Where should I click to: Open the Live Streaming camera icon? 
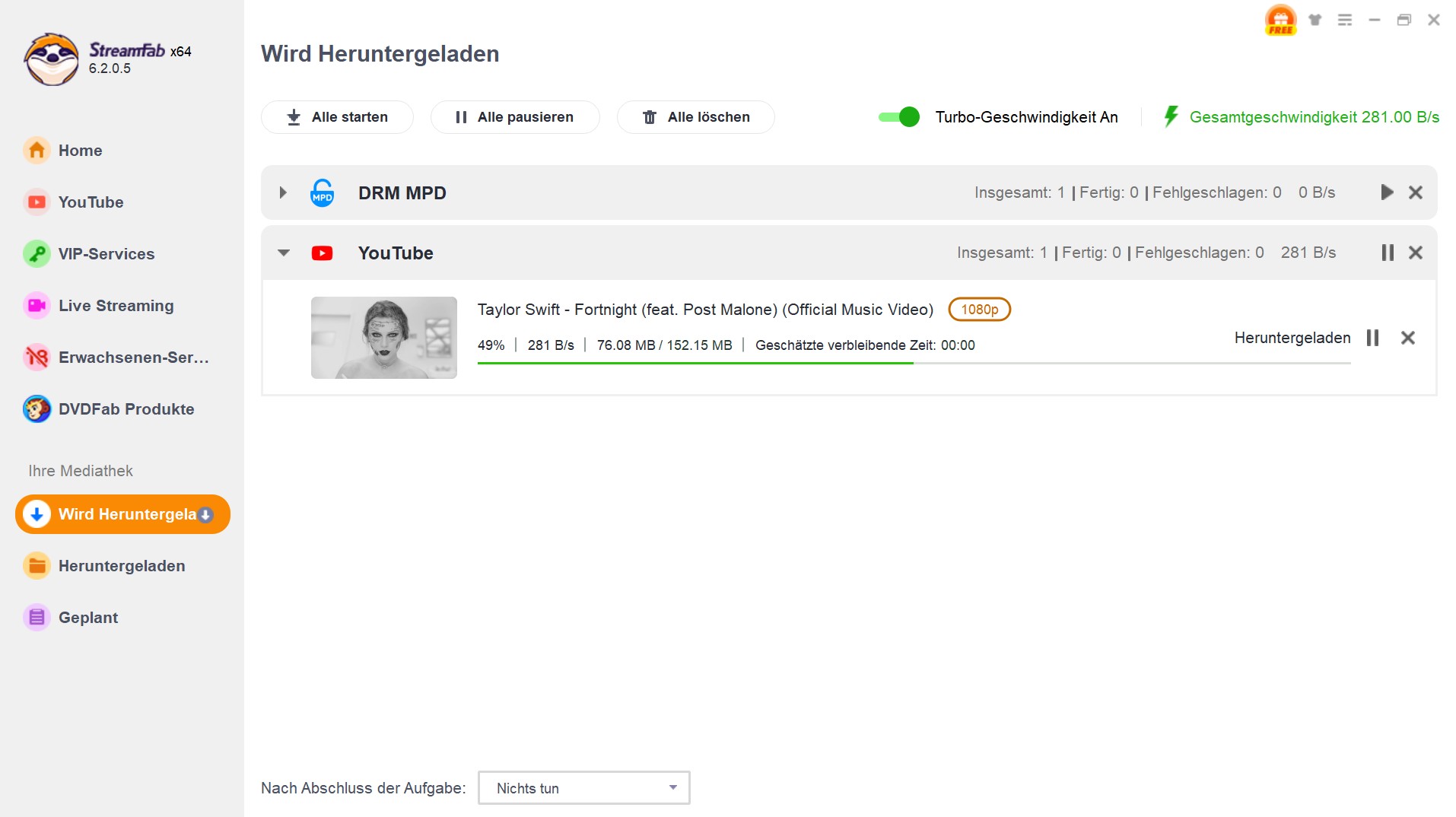tap(37, 306)
